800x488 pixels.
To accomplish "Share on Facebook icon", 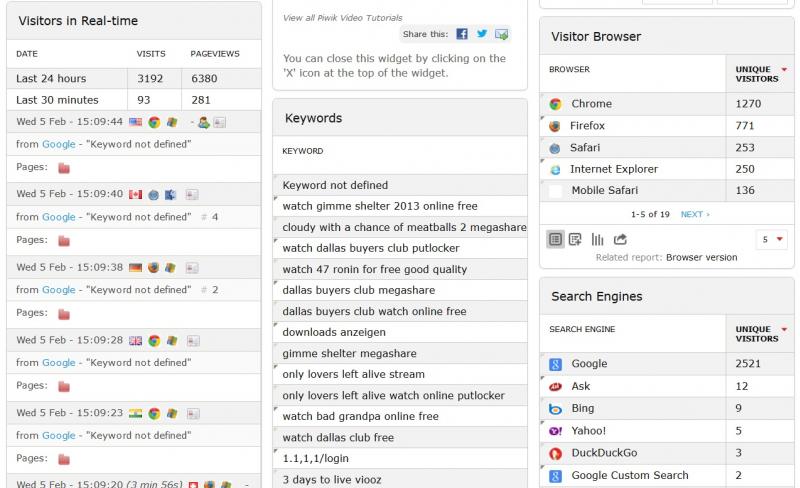I will point(462,34).
